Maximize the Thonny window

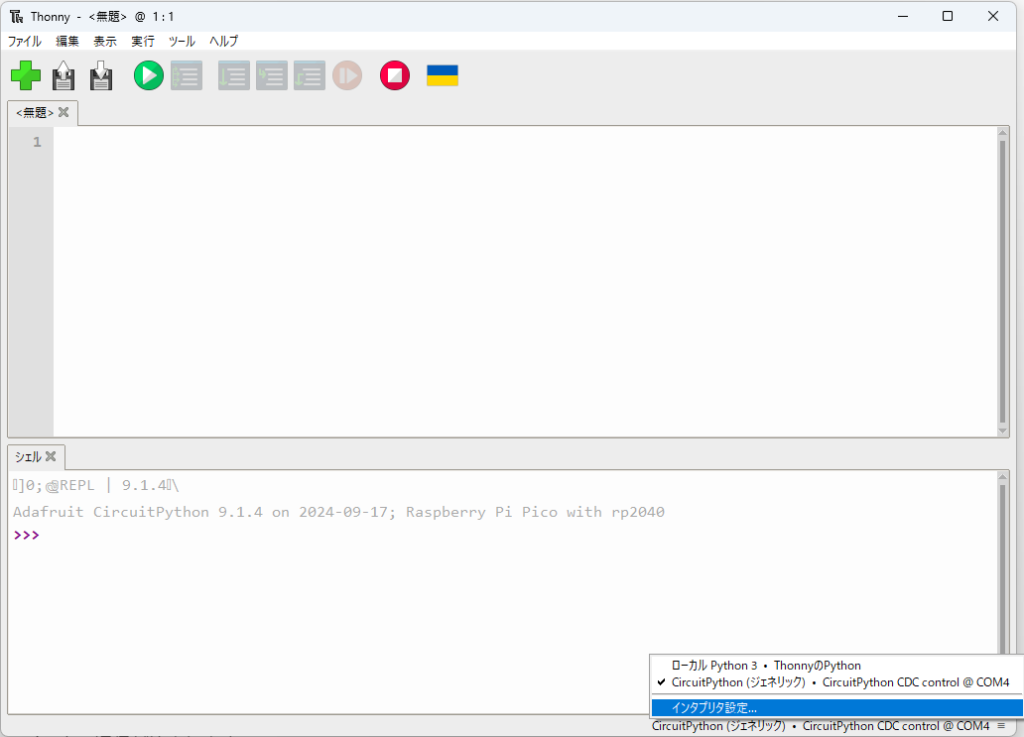[948, 16]
